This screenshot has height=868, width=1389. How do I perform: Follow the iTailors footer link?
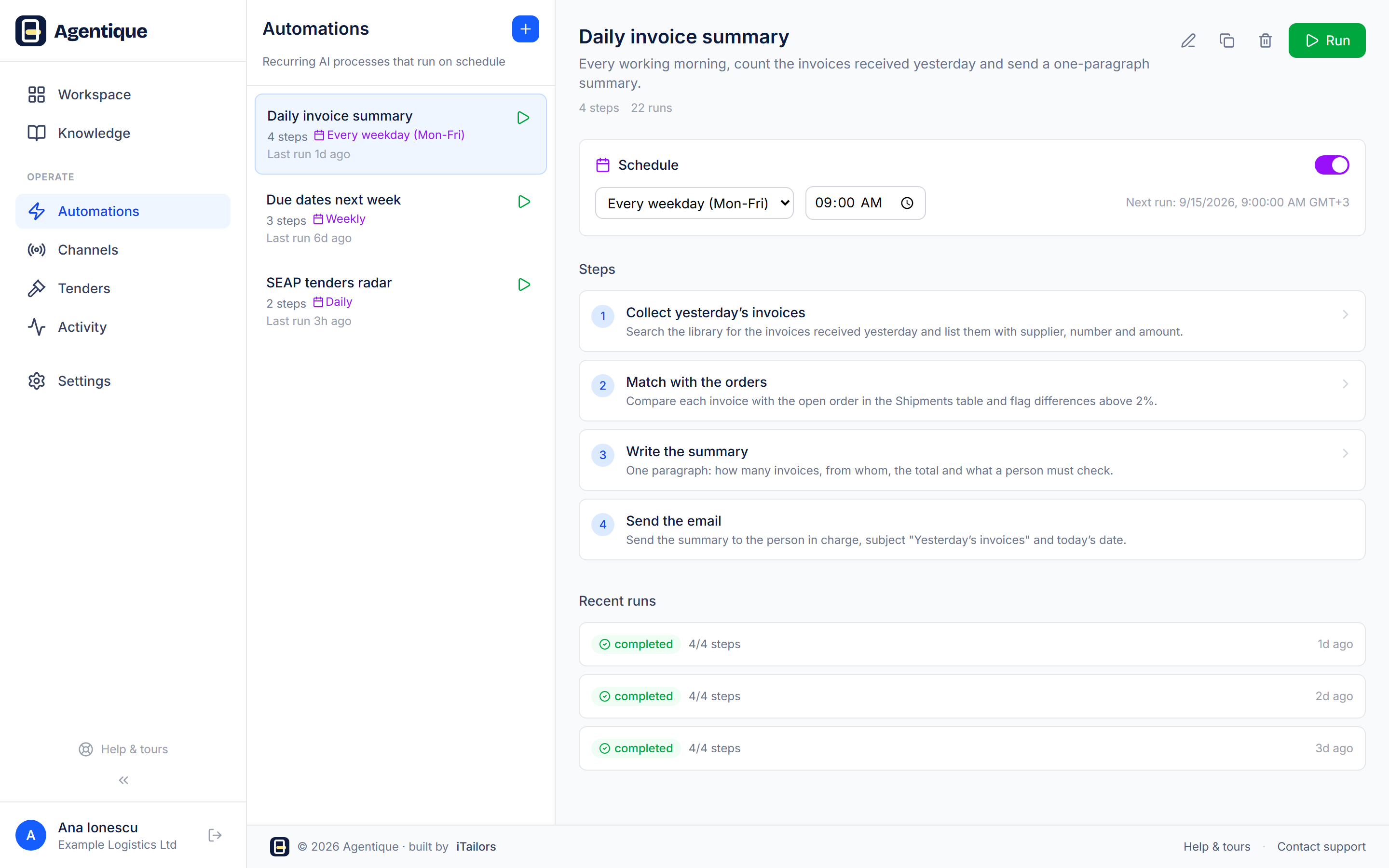476,846
